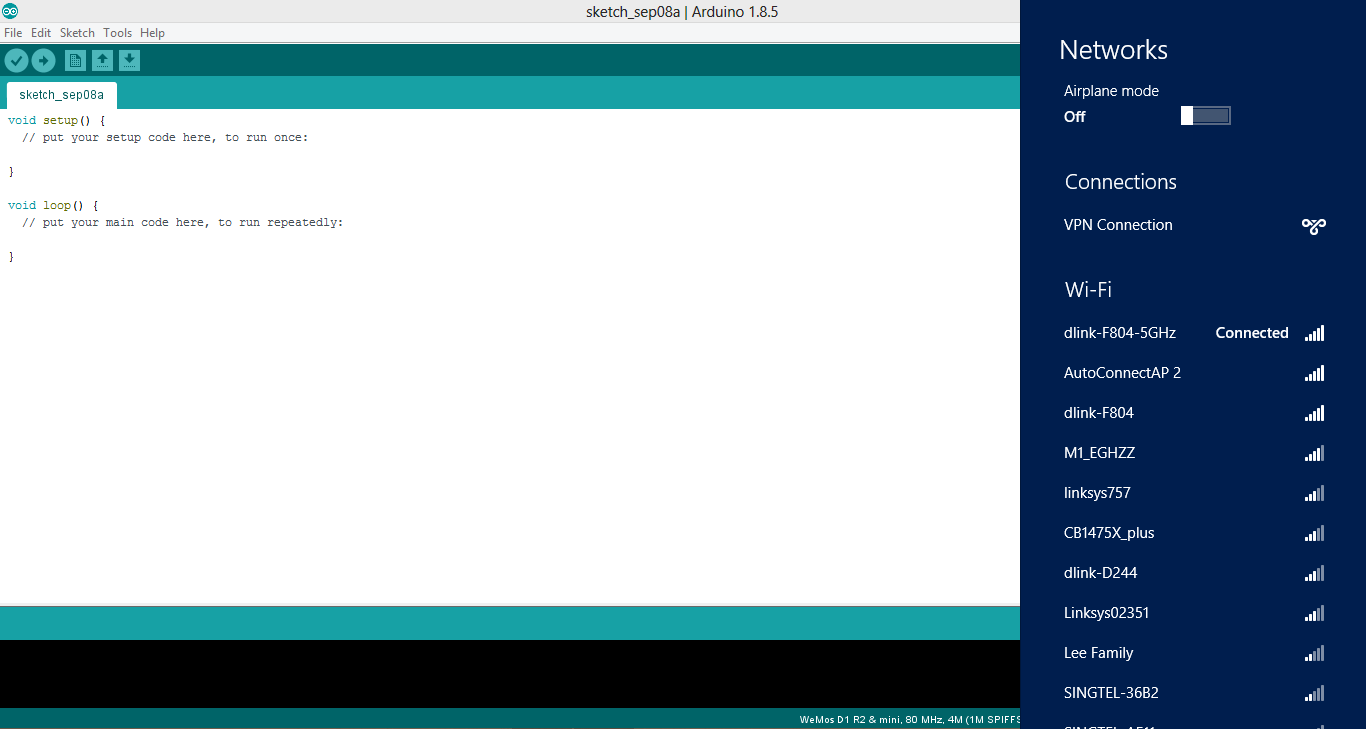Click the Verify sketch checkmark icon

(16, 60)
